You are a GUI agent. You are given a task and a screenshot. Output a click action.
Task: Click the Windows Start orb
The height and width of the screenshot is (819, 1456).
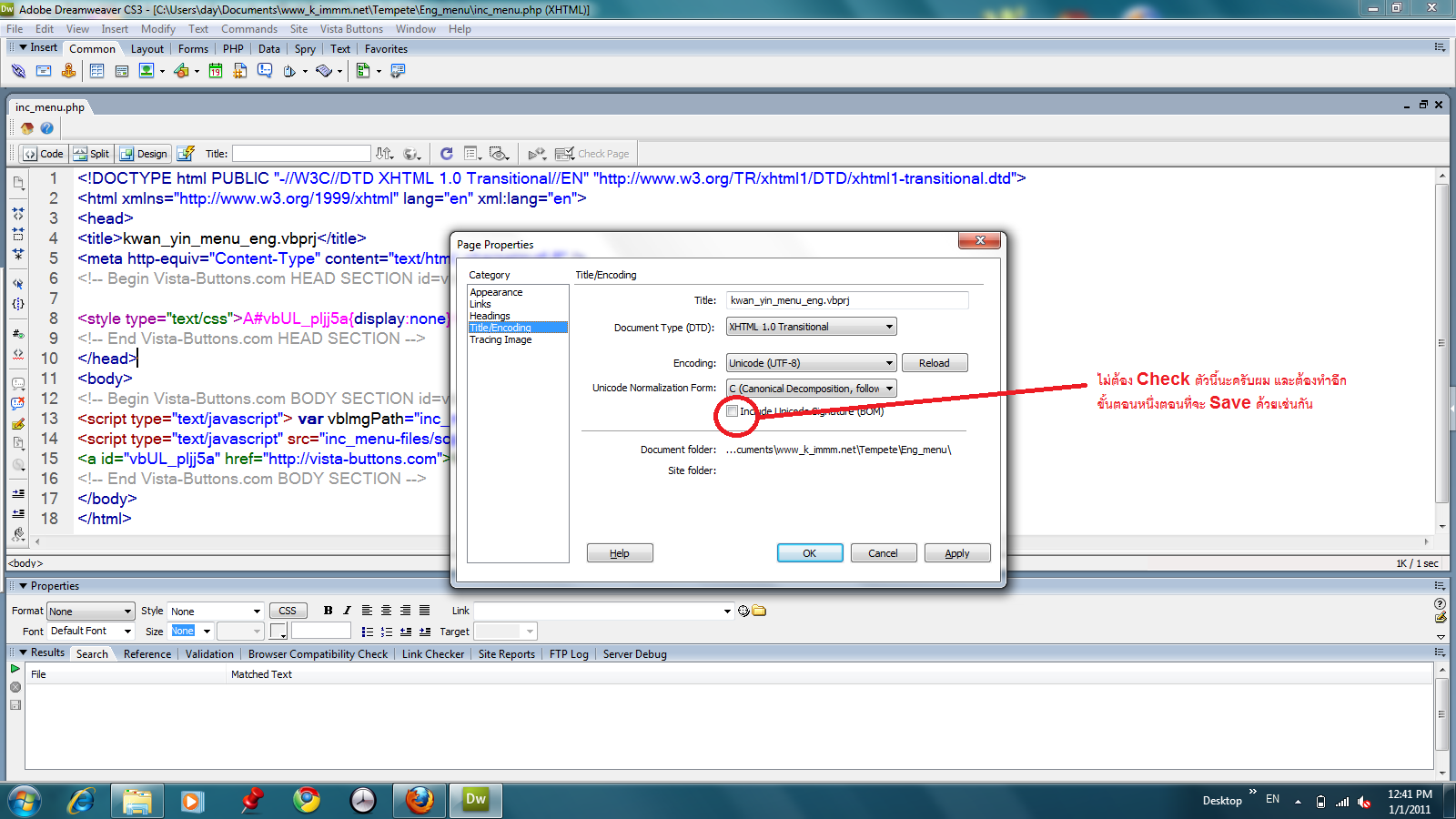(25, 801)
